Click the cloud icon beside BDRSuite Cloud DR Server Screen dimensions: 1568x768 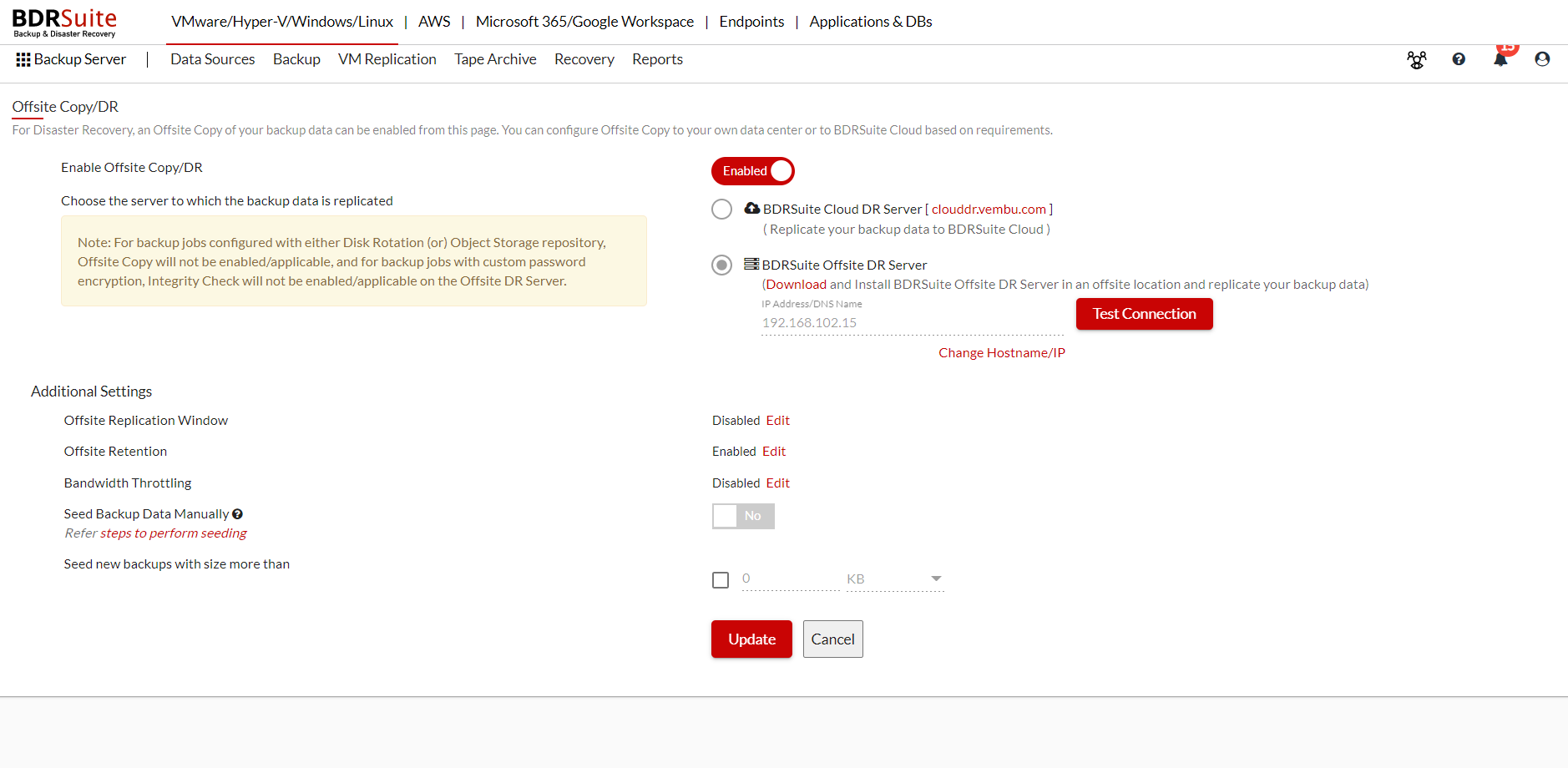pos(752,208)
